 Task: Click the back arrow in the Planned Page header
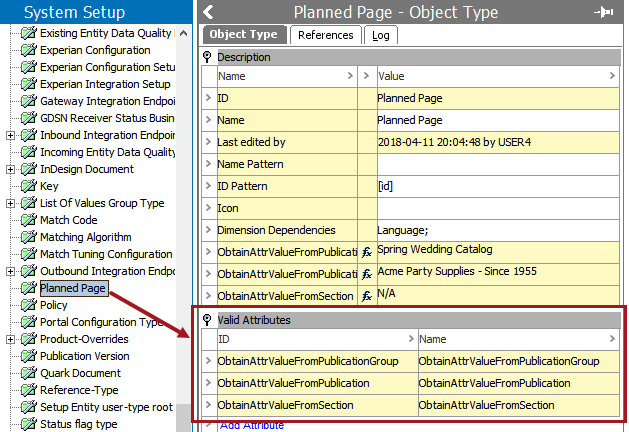[x=208, y=12]
